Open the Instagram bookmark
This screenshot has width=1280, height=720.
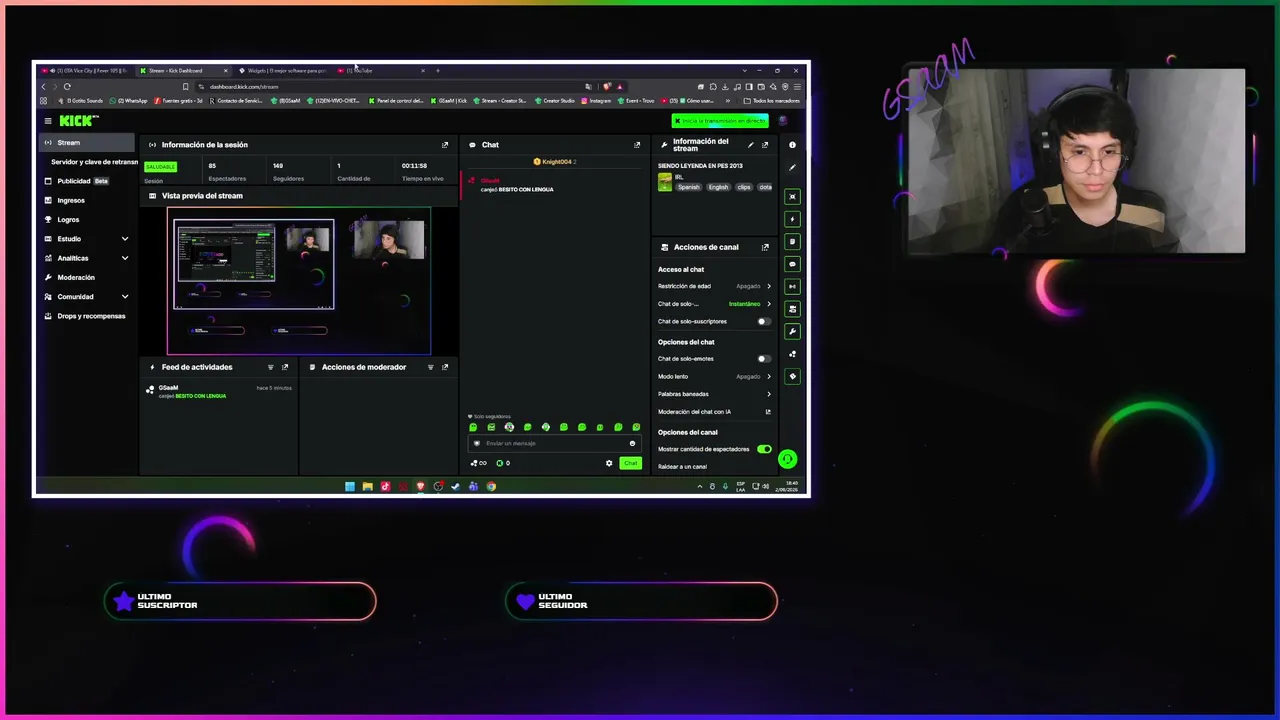pyautogui.click(x=596, y=101)
